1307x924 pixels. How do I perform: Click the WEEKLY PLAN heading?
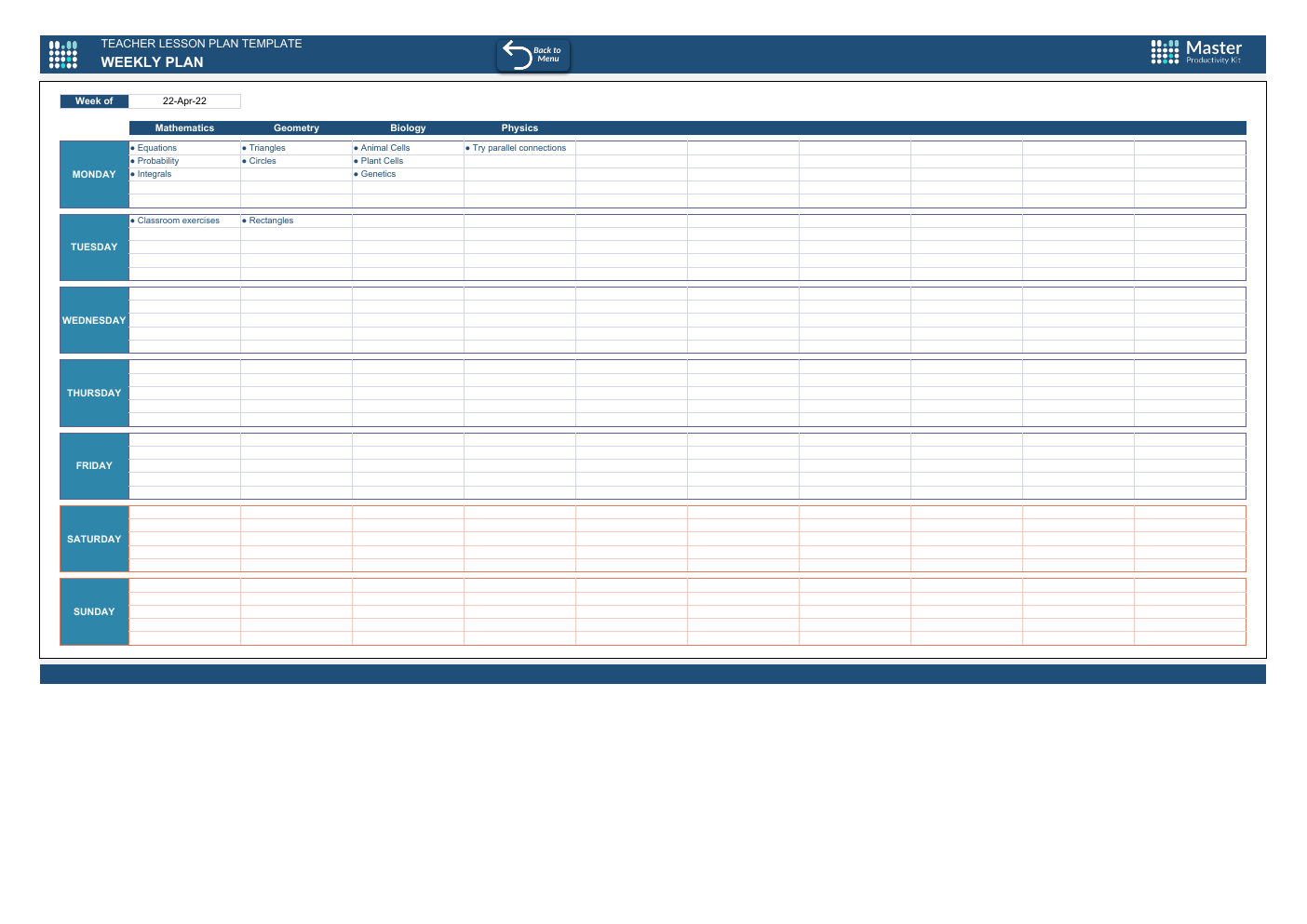[152, 62]
